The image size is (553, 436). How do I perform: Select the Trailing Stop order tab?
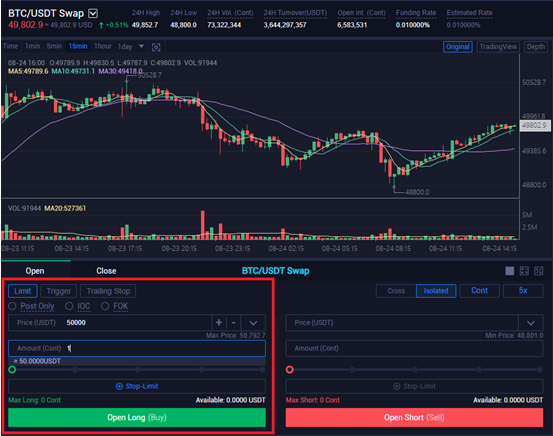point(108,291)
